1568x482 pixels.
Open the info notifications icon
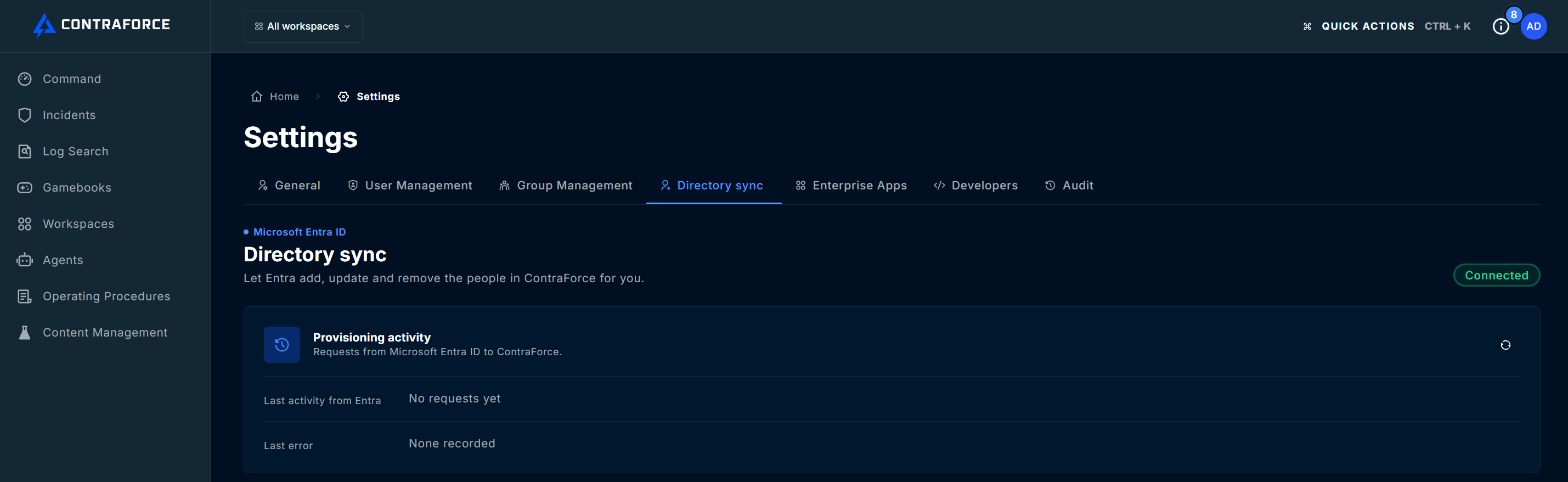coord(1501,27)
